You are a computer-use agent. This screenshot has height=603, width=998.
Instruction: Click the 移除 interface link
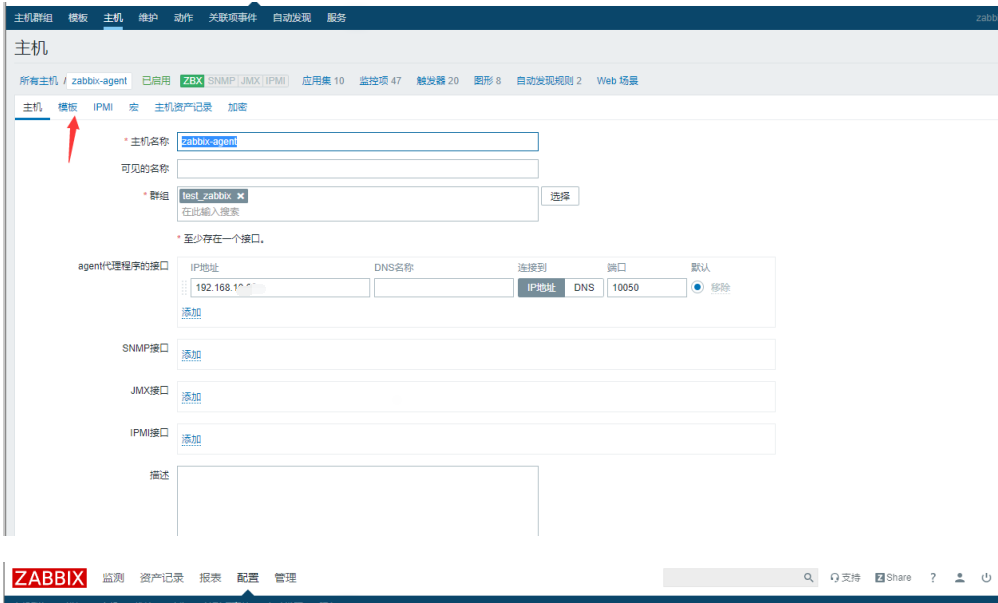pos(720,288)
